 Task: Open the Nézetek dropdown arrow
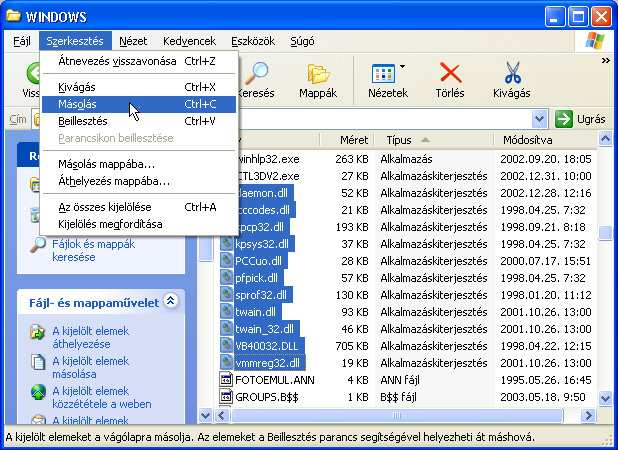coord(402,67)
